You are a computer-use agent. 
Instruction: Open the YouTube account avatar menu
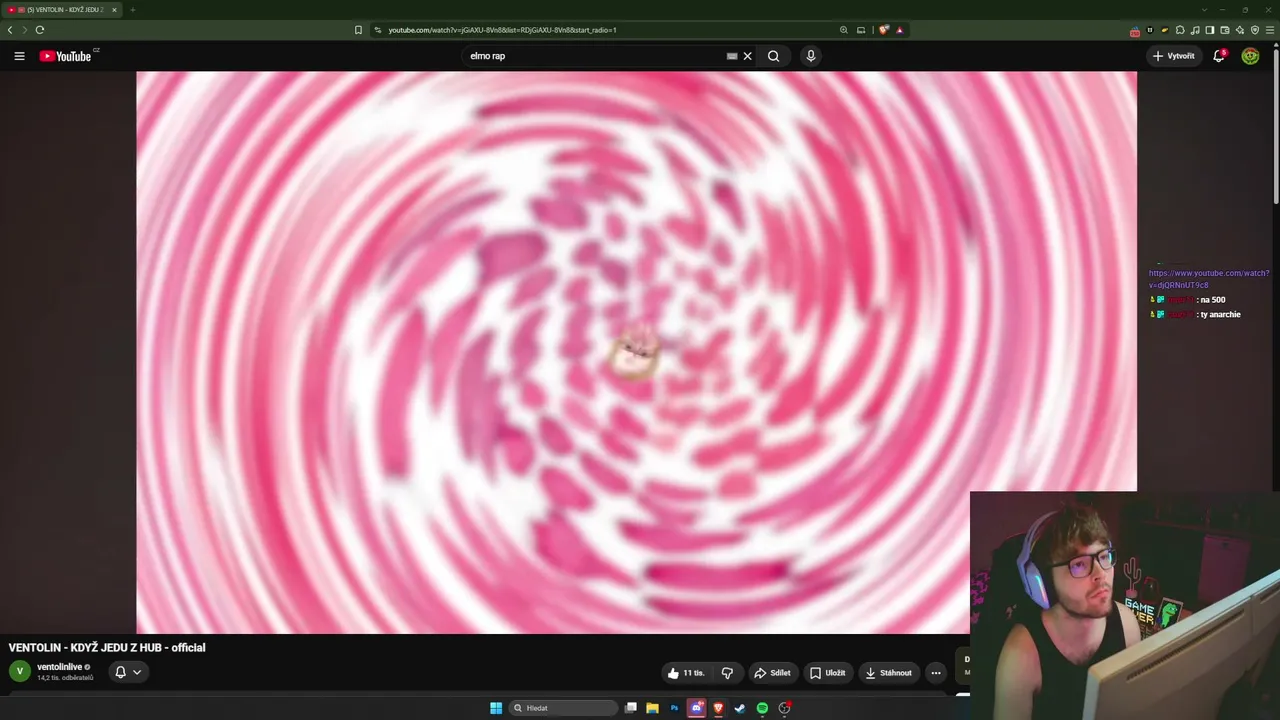click(1250, 56)
